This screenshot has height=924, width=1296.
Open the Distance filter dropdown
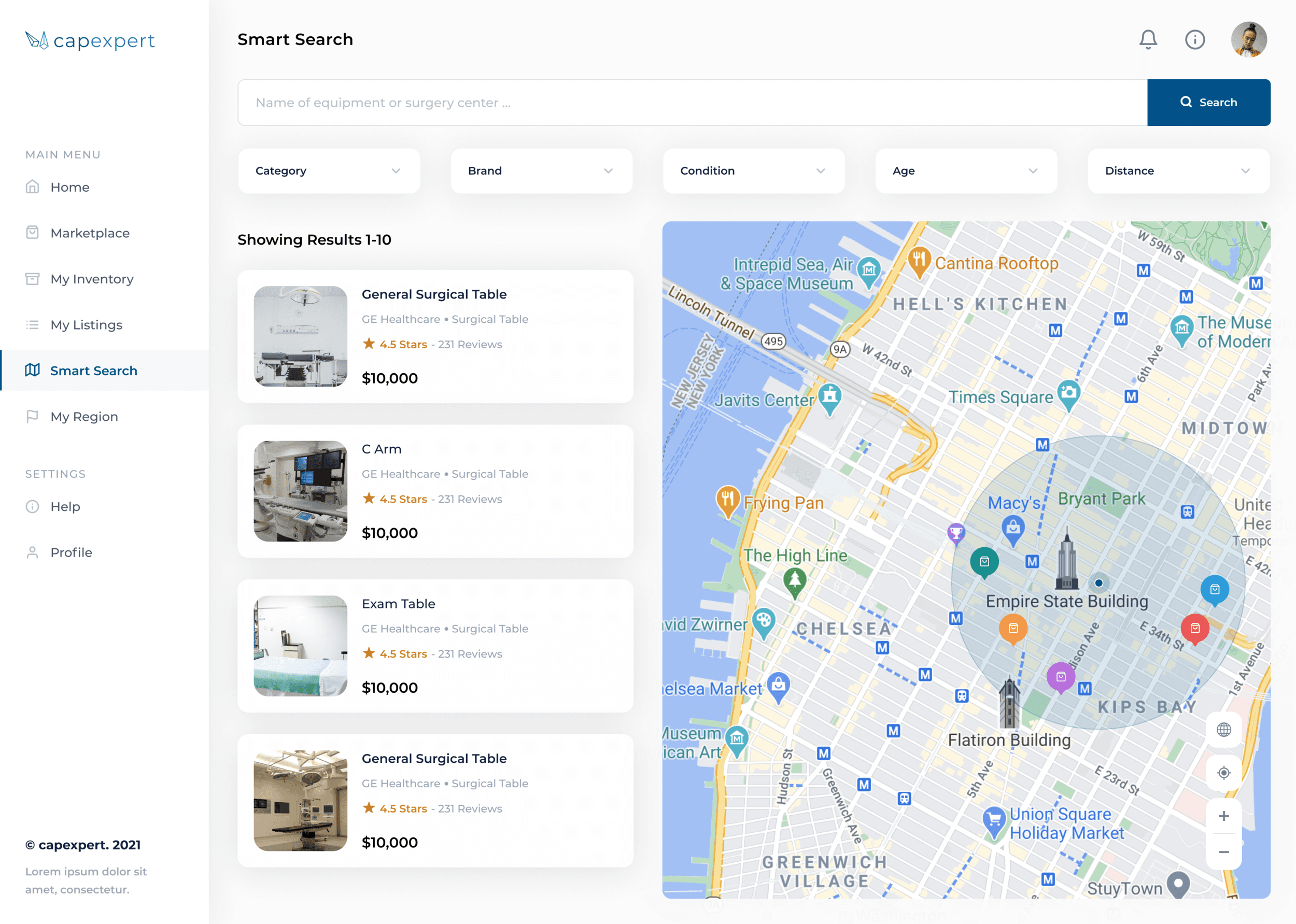[x=1178, y=170]
